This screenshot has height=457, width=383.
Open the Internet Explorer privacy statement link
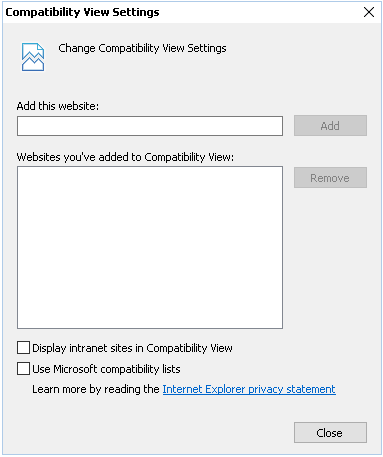tap(249, 389)
